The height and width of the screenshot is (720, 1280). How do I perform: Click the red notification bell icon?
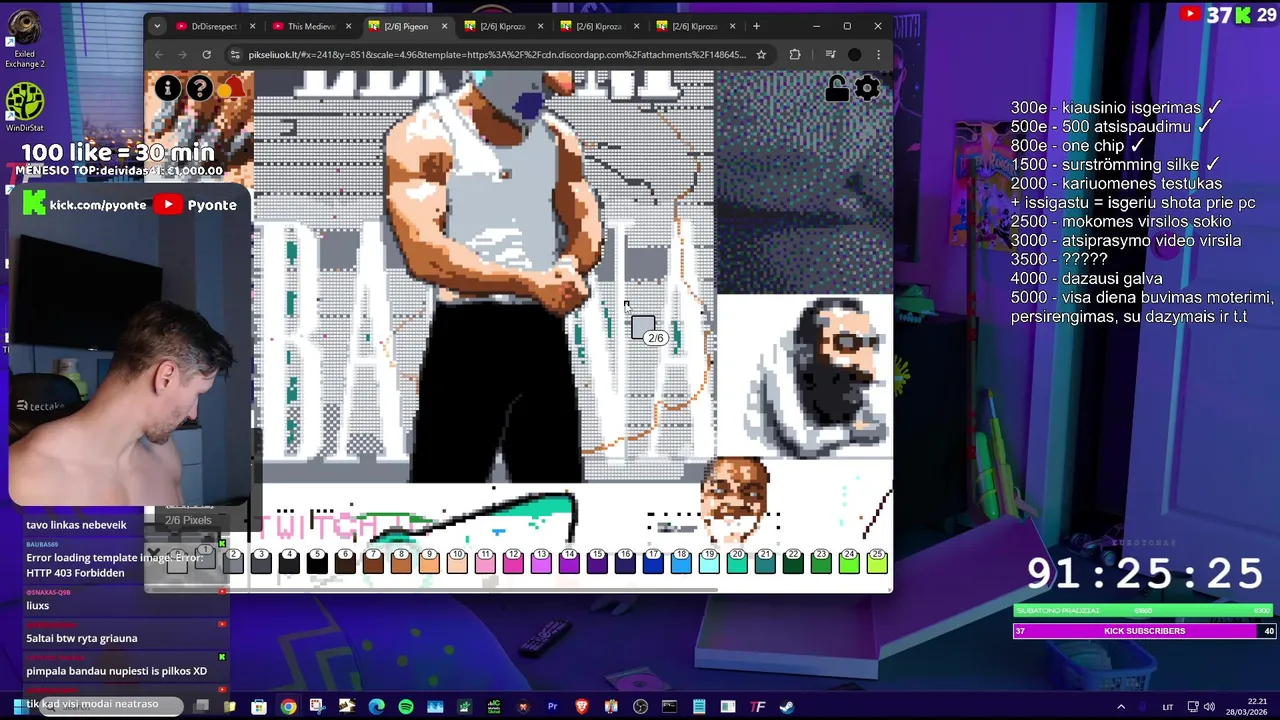point(232,88)
